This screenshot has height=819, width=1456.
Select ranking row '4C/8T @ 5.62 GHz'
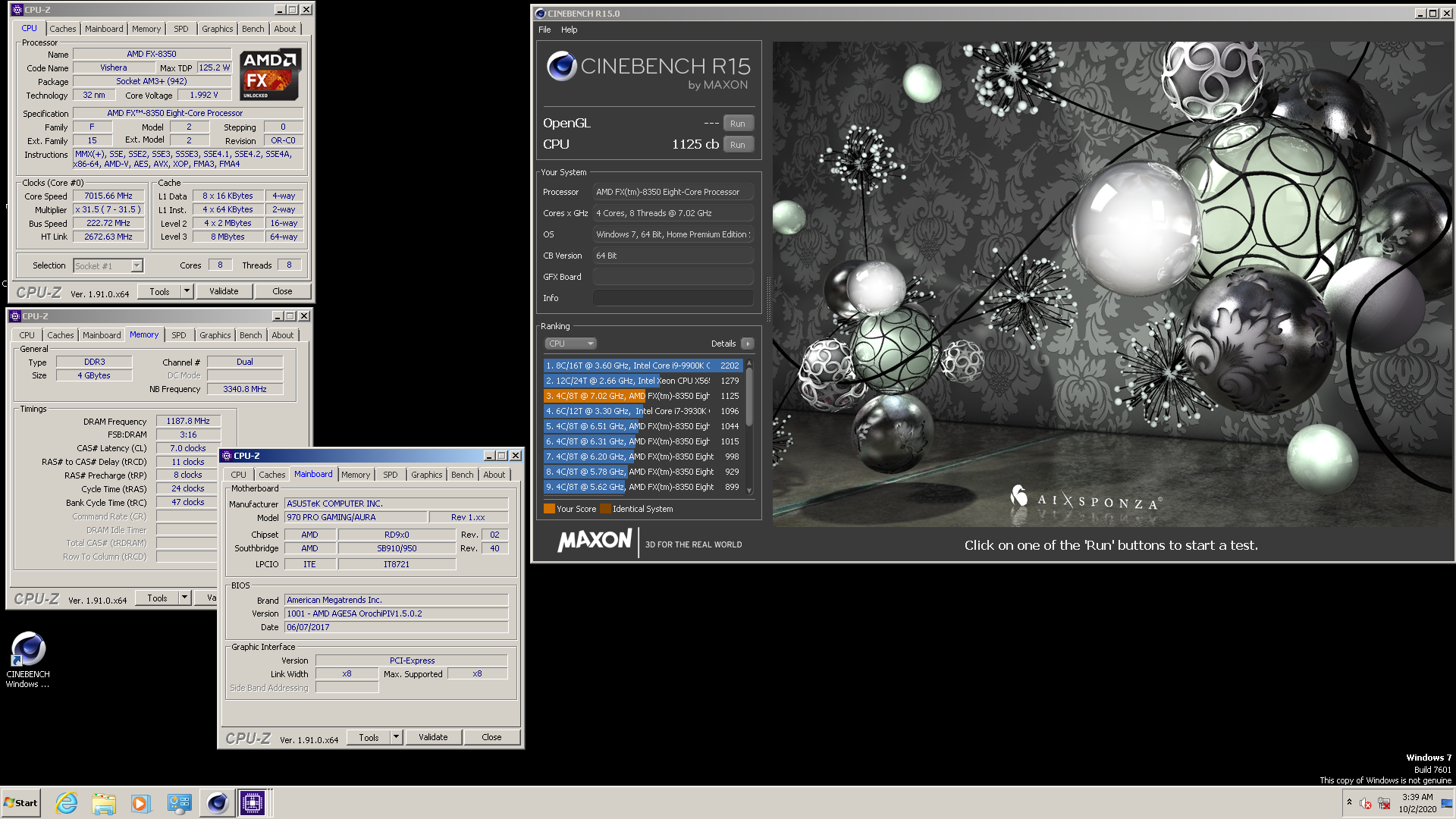pos(643,487)
